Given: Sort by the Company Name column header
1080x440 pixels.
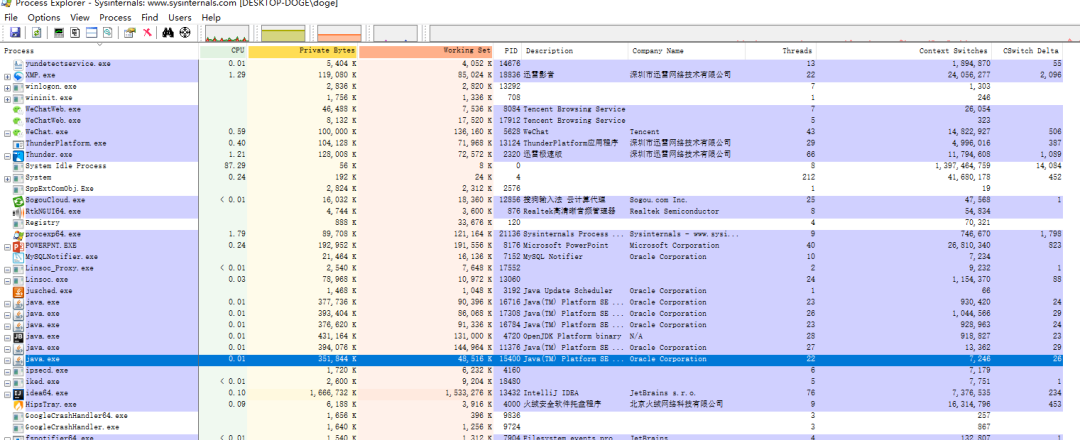Looking at the screenshot, I should (x=687, y=51).
